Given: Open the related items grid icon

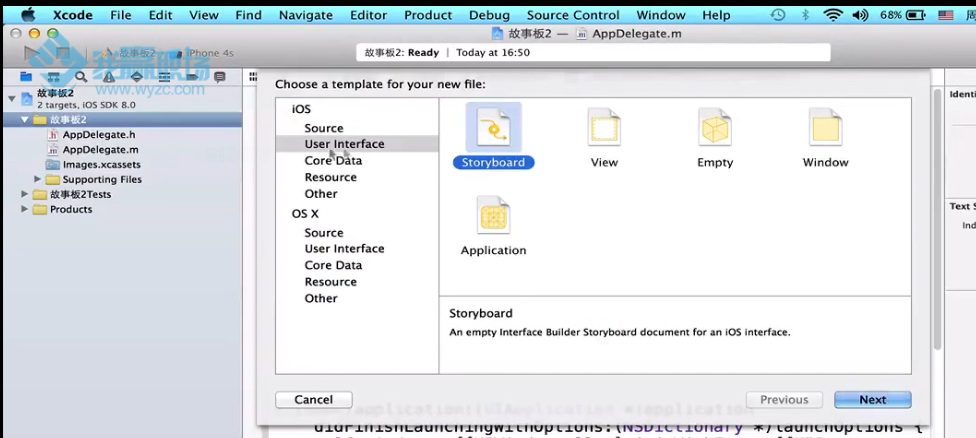Looking at the screenshot, I should click(x=253, y=77).
